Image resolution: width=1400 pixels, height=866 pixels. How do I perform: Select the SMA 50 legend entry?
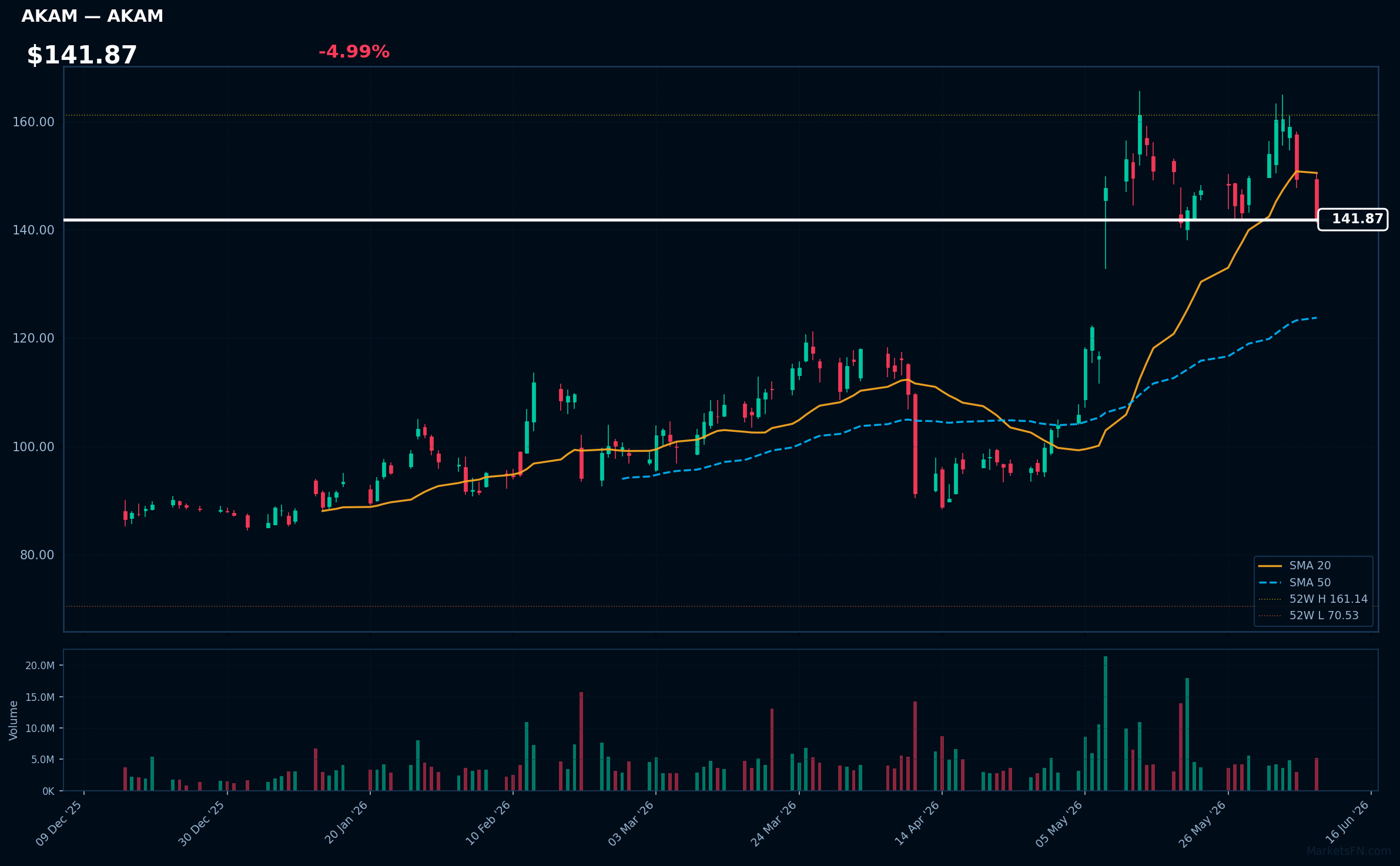(x=1309, y=582)
